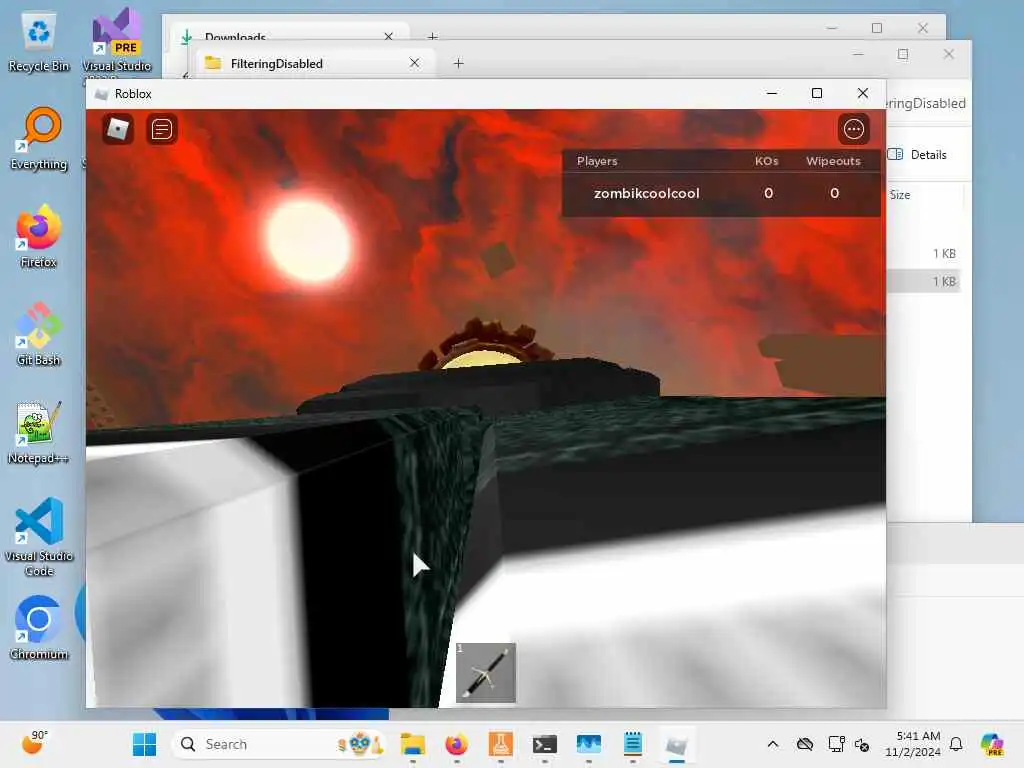Screen dimensions: 1024x768
Task: Open Visual Studio Code desktop shortcut
Action: click(x=39, y=537)
